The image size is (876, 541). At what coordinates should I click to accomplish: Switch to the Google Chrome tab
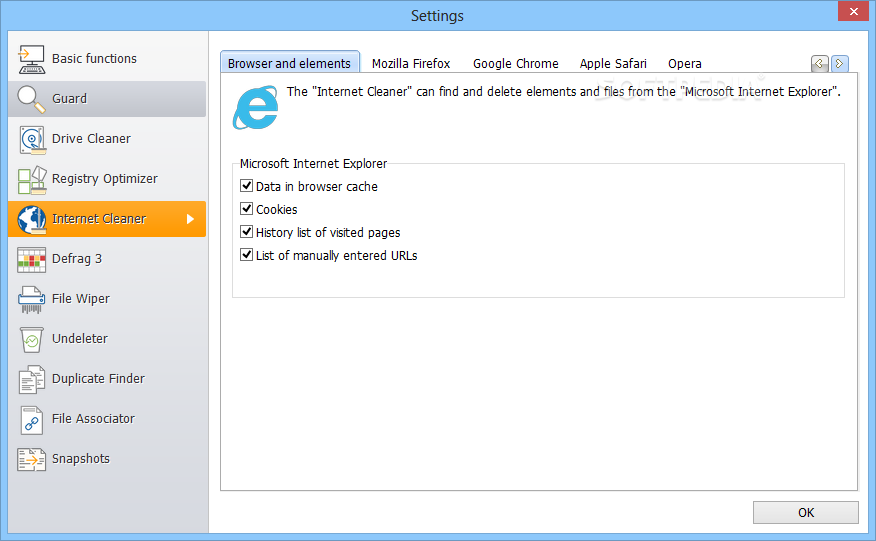pos(516,64)
